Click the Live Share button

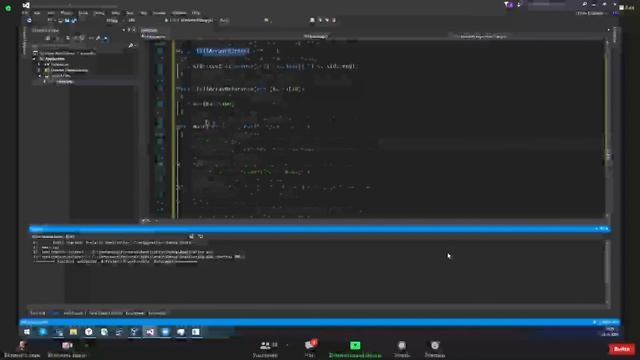[x=591, y=13]
